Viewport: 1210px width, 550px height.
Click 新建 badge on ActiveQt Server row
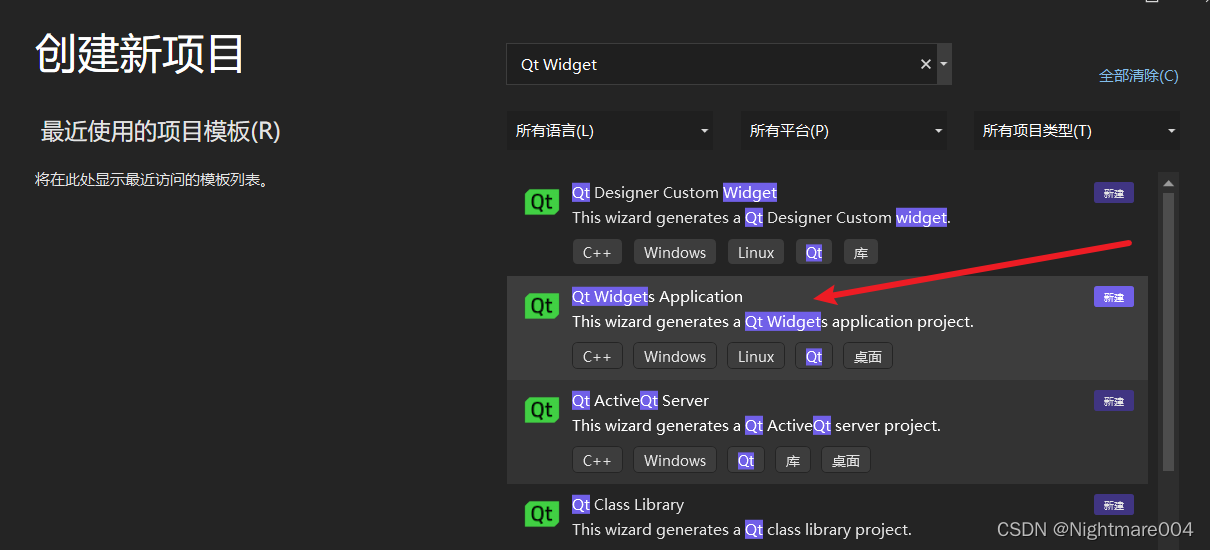tap(1114, 401)
